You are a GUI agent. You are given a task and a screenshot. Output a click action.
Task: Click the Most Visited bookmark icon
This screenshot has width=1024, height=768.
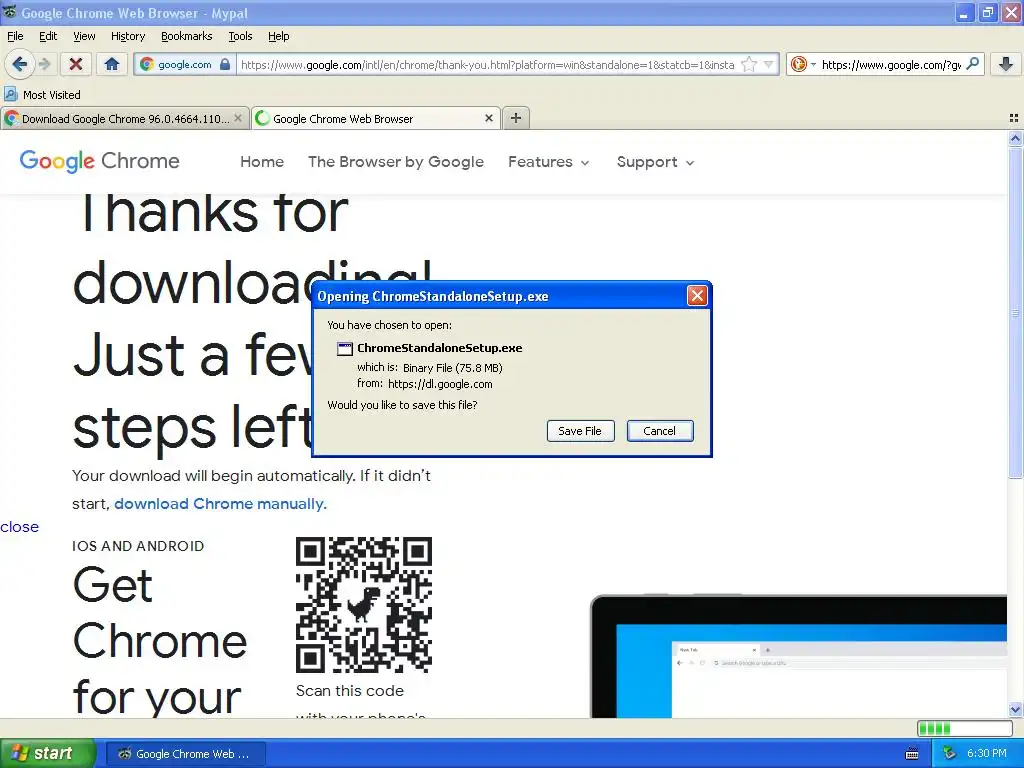(x=10, y=95)
